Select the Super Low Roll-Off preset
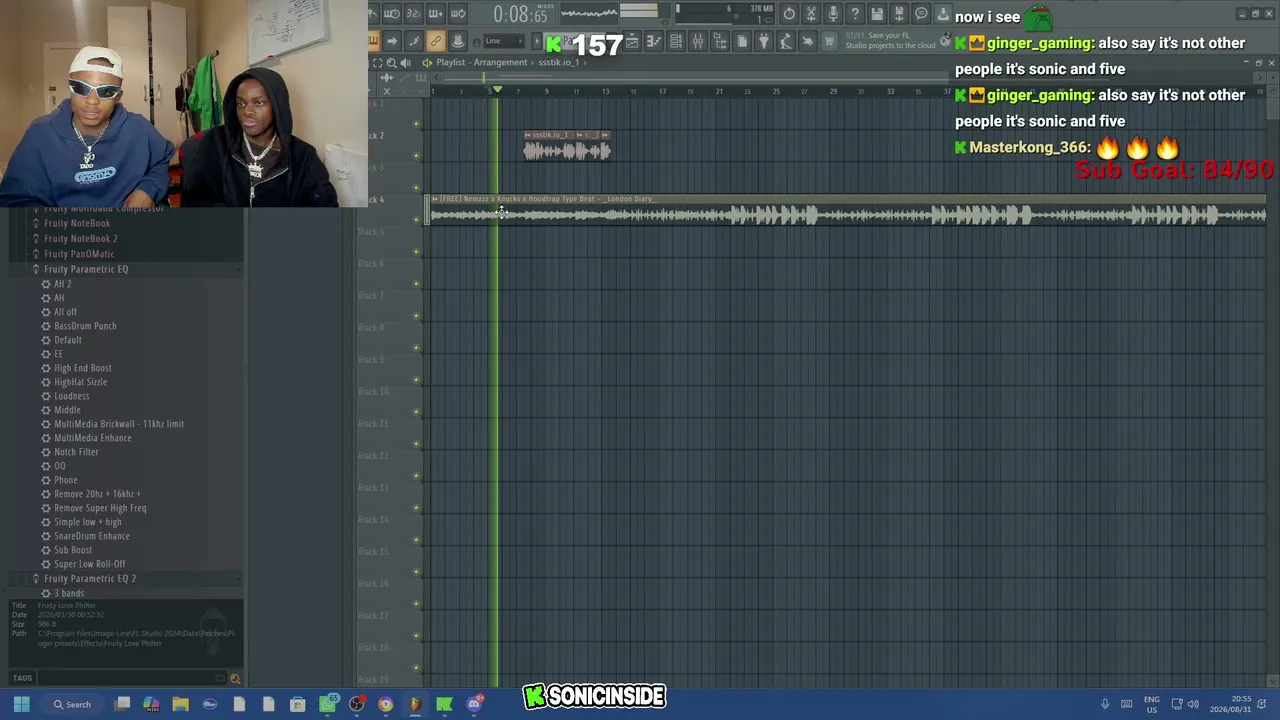The height and width of the screenshot is (720, 1280). 89,564
